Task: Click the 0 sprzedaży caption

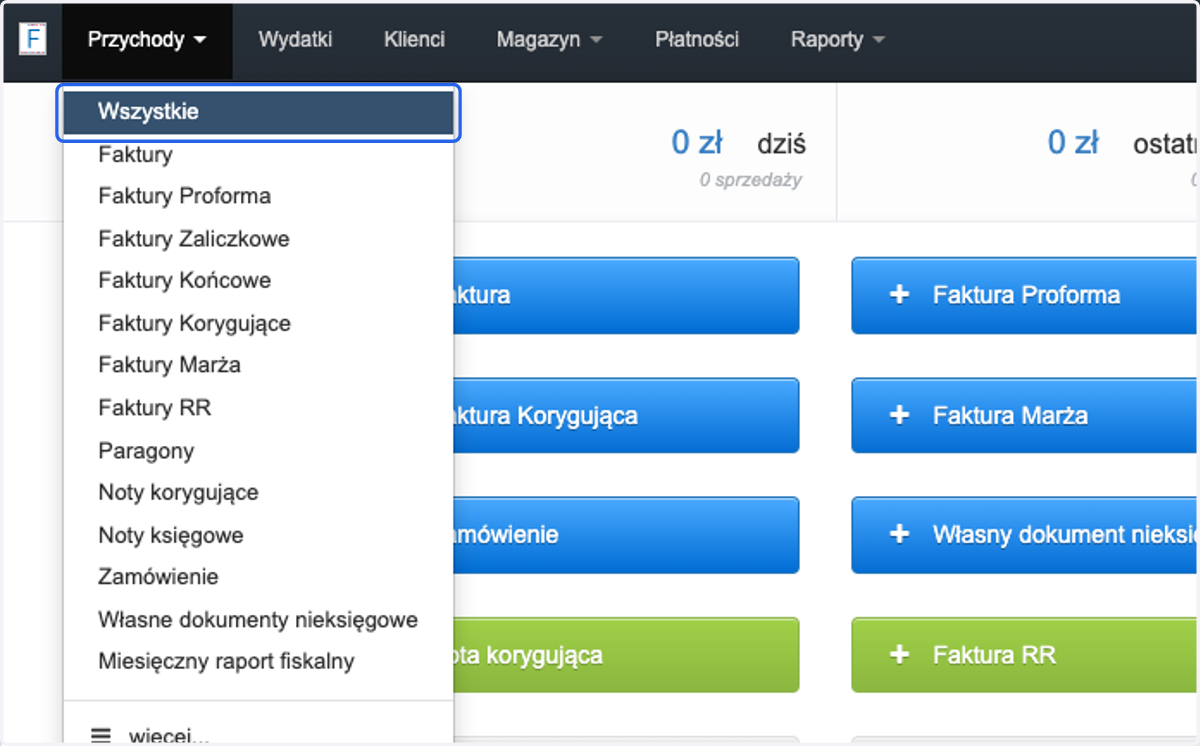Action: 751,180
